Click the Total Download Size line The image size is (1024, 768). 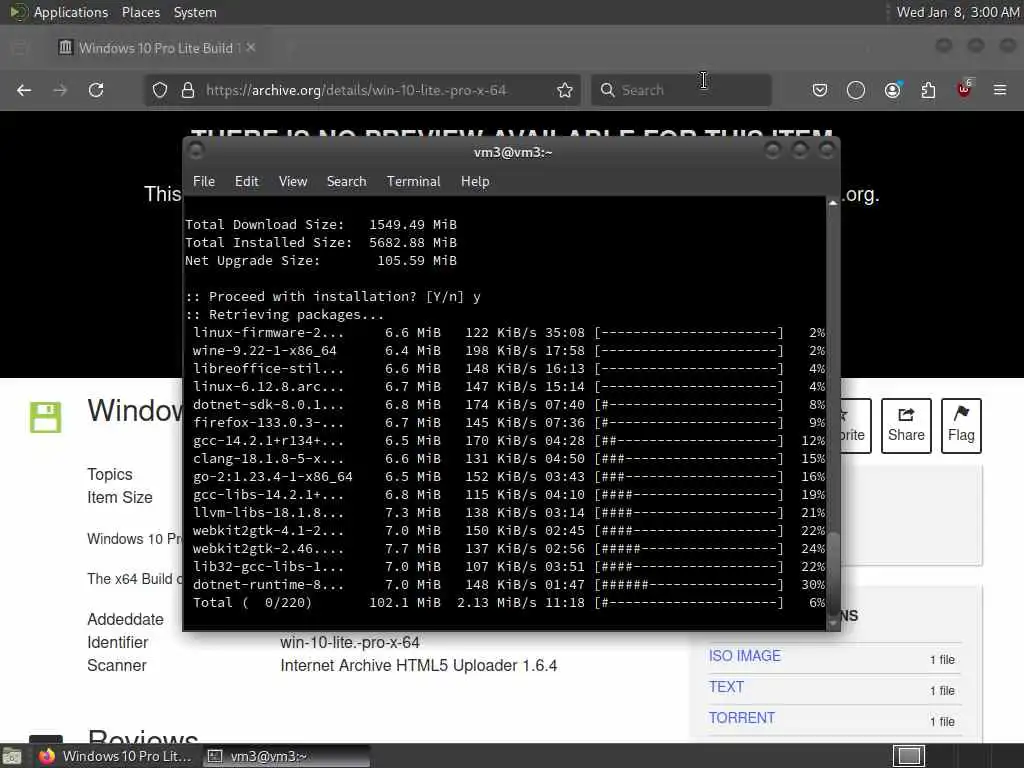coord(321,225)
